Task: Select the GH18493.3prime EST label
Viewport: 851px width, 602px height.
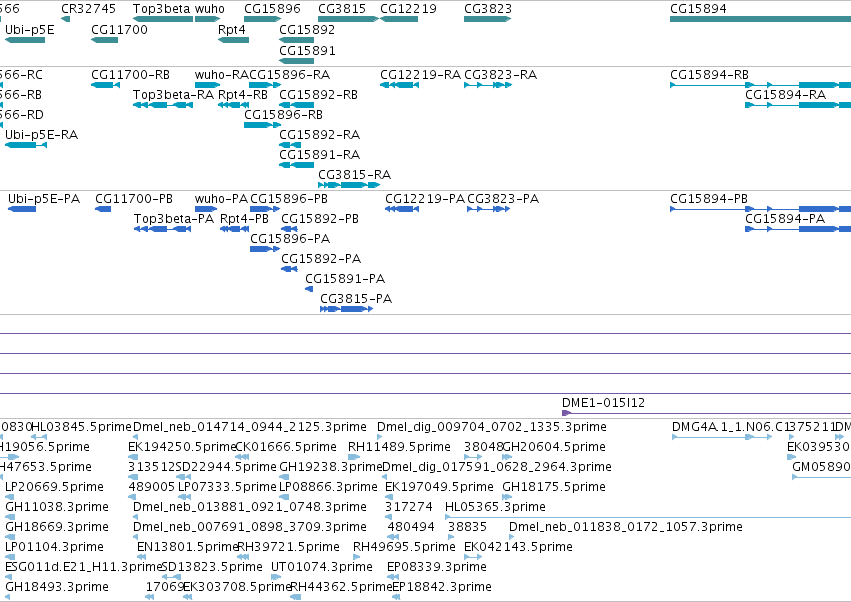Action: click(x=57, y=587)
